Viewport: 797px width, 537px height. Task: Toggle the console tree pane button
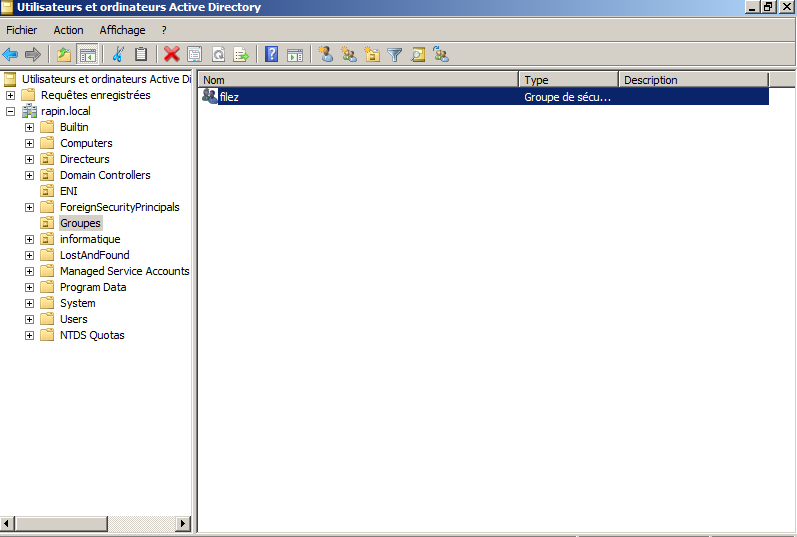[87, 54]
